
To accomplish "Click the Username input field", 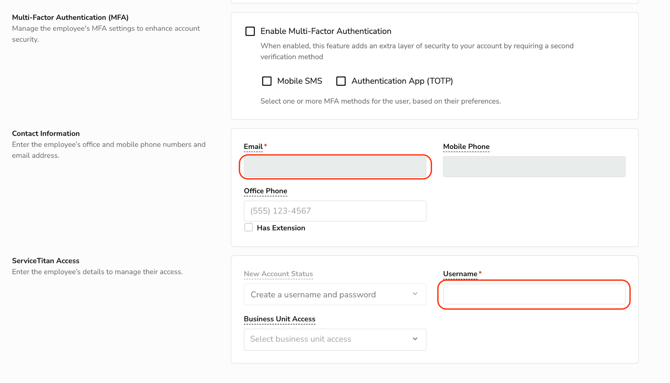I will pos(534,295).
